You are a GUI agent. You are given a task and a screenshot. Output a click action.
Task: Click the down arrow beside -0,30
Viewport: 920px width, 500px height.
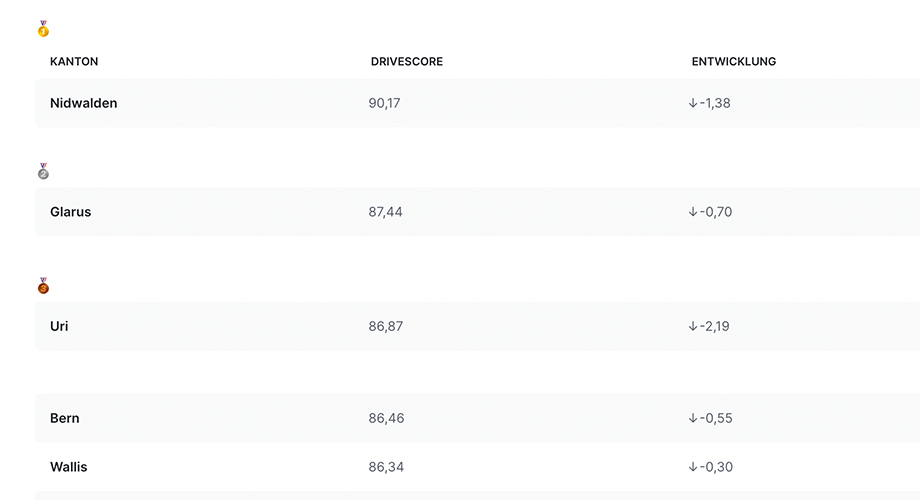coord(693,467)
